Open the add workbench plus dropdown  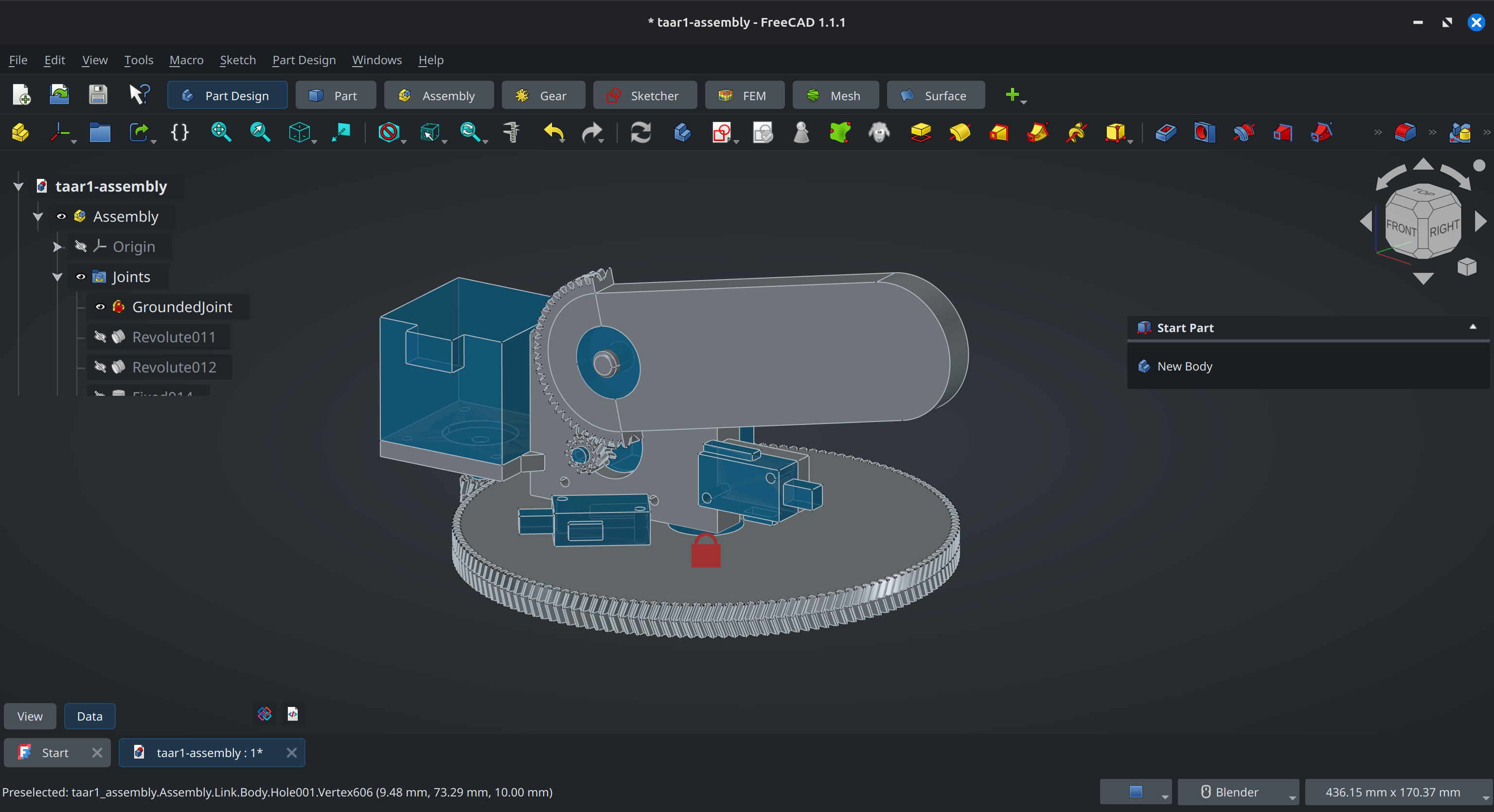point(1015,95)
